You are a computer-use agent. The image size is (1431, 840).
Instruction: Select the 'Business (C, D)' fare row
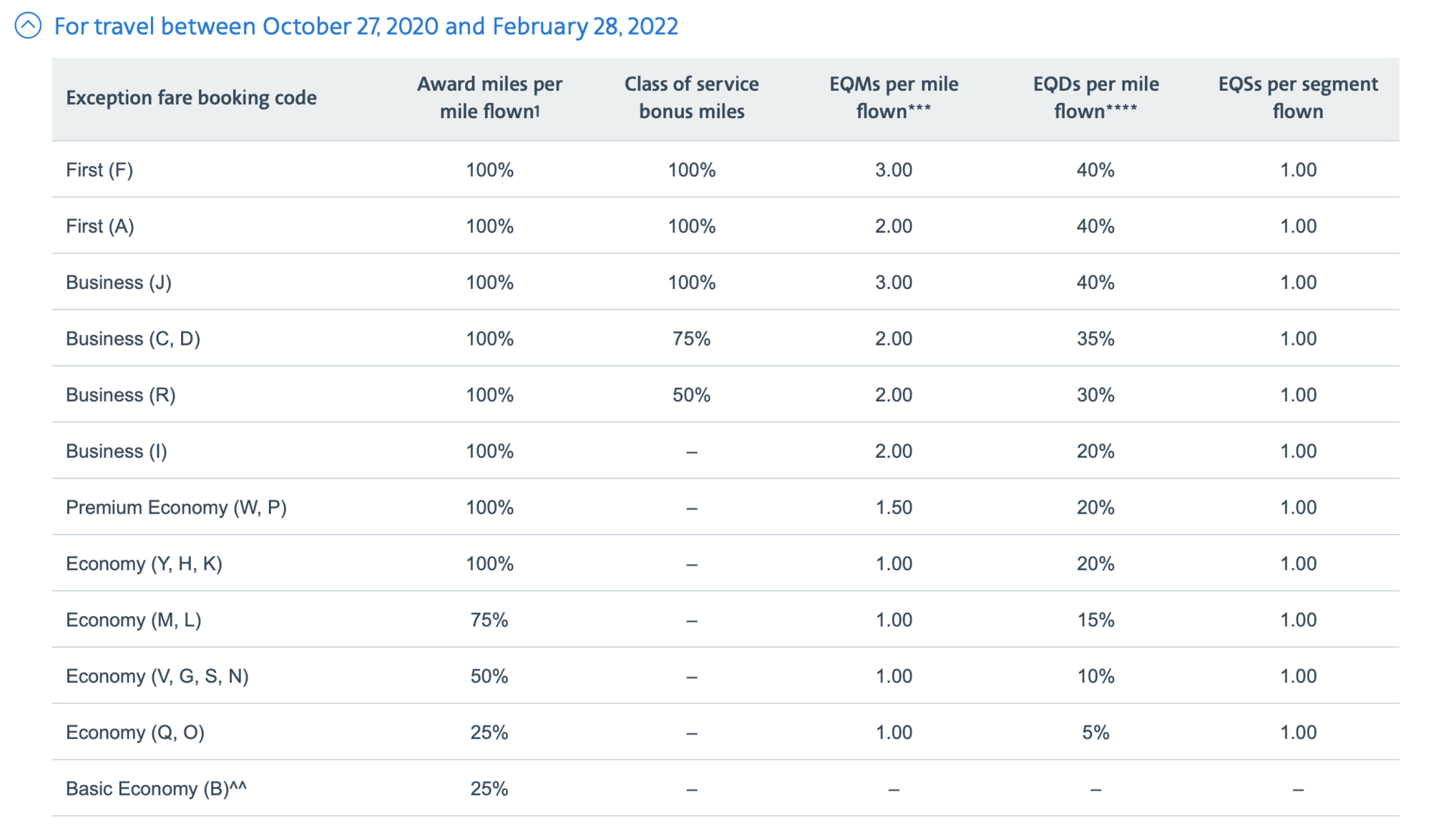tap(726, 338)
